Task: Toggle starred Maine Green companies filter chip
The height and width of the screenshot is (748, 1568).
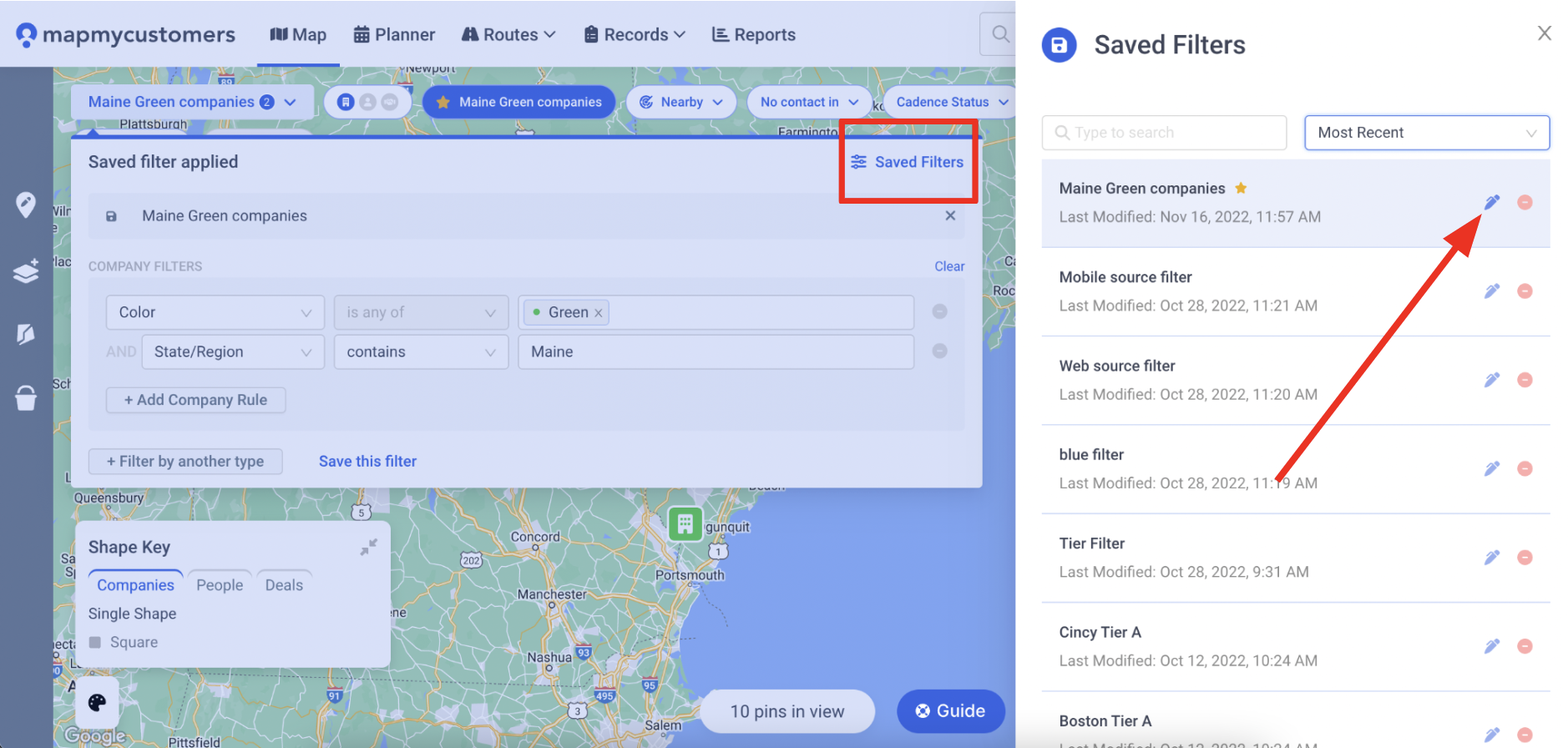Action: tap(518, 102)
